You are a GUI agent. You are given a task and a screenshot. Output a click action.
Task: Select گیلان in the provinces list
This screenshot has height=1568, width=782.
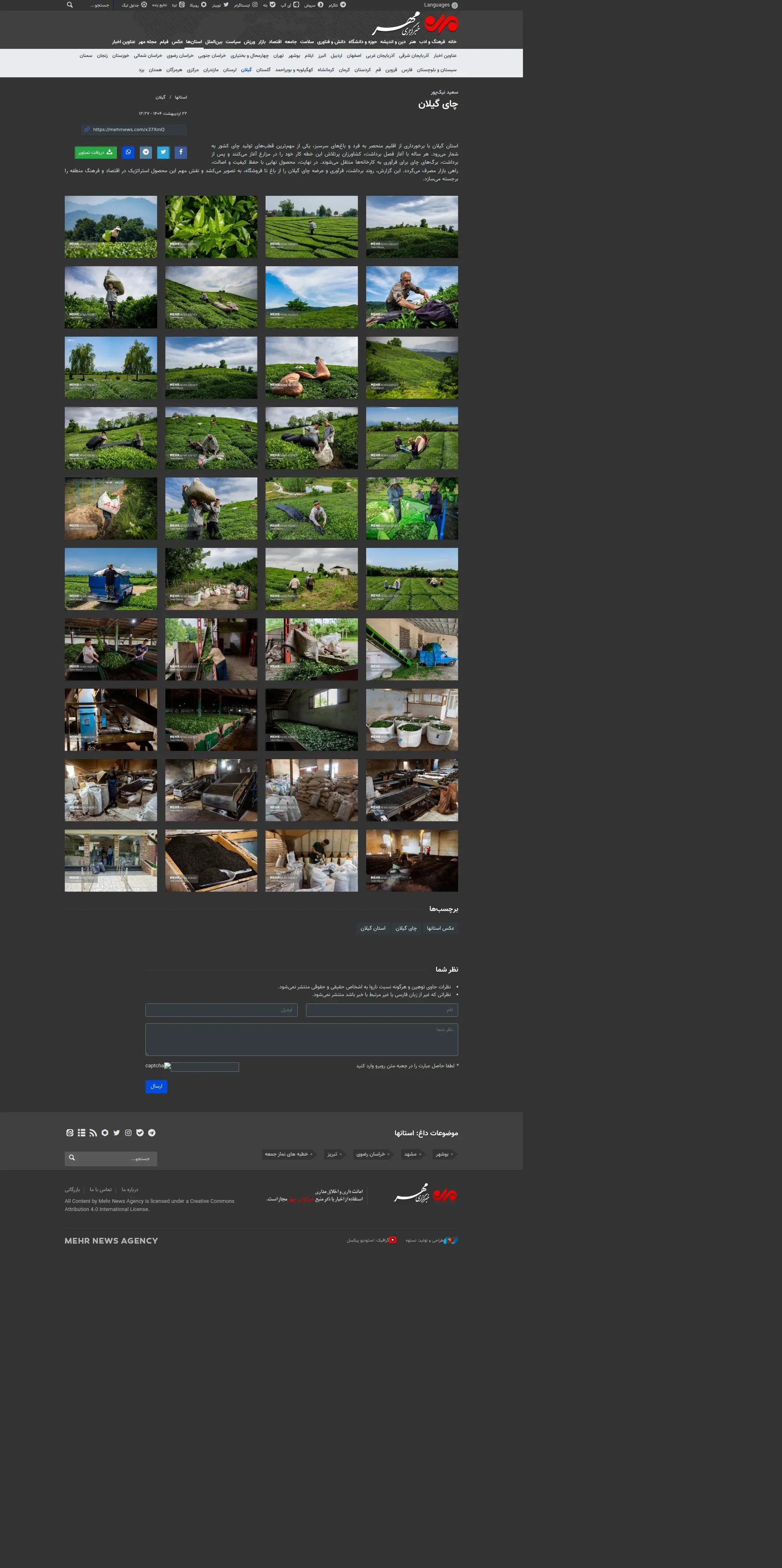[246, 70]
